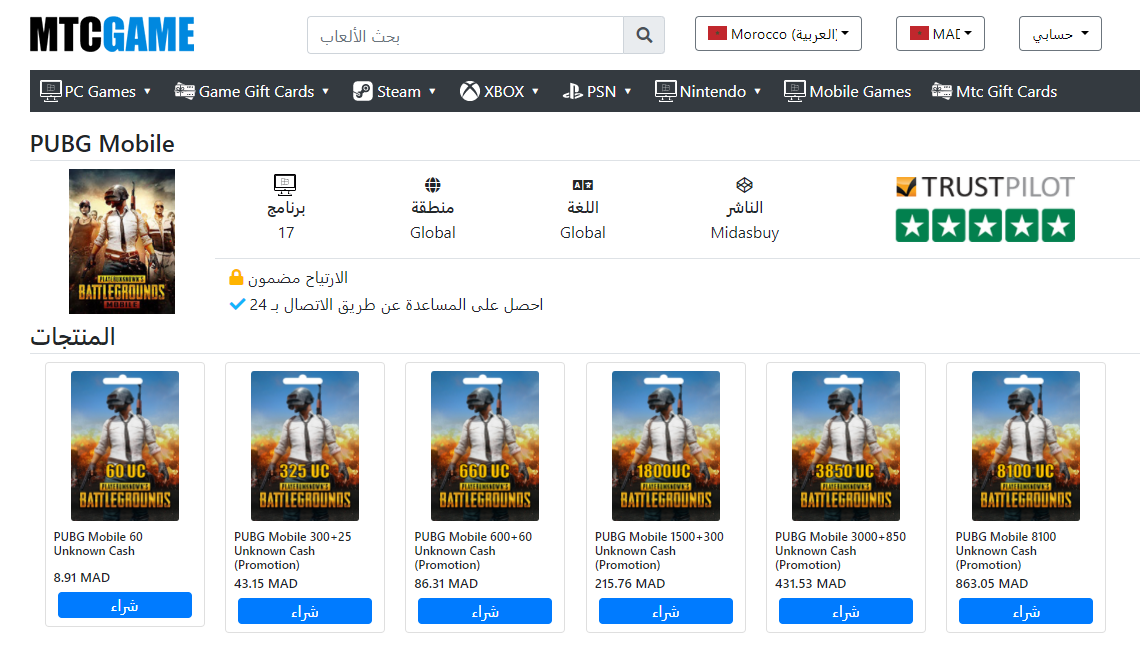1145x645 pixels.
Task: Click the 60 UC card image
Action: pyautogui.click(x=125, y=446)
